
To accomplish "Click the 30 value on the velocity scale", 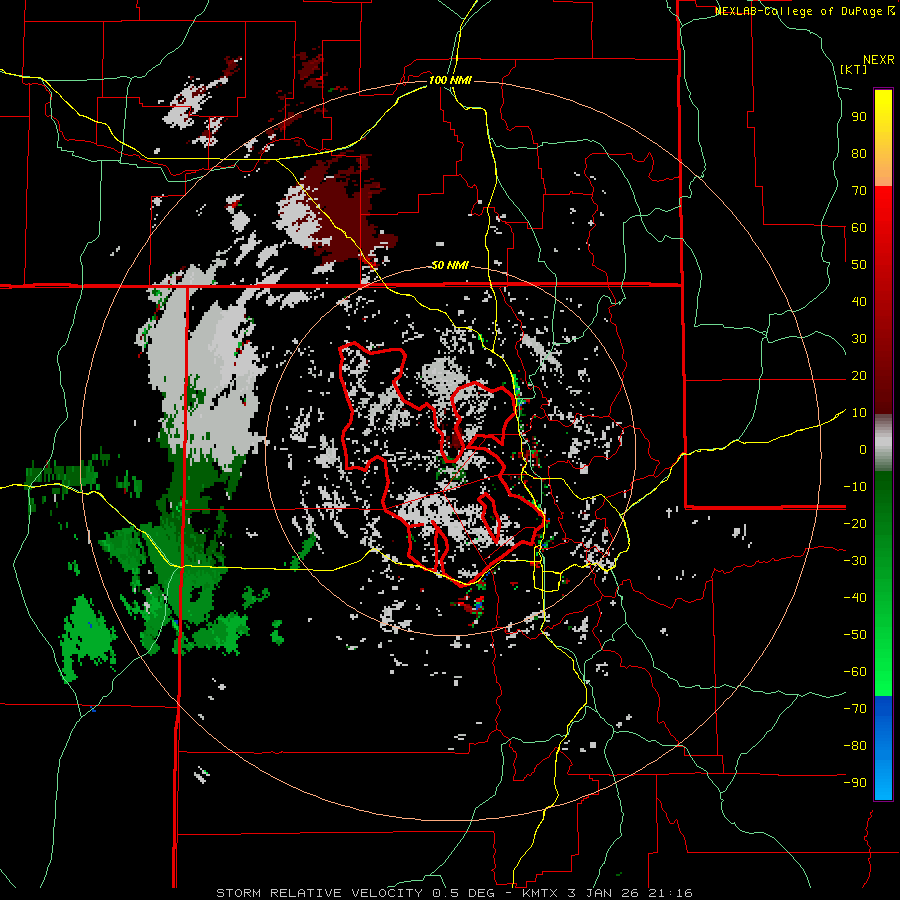I will point(859,339).
